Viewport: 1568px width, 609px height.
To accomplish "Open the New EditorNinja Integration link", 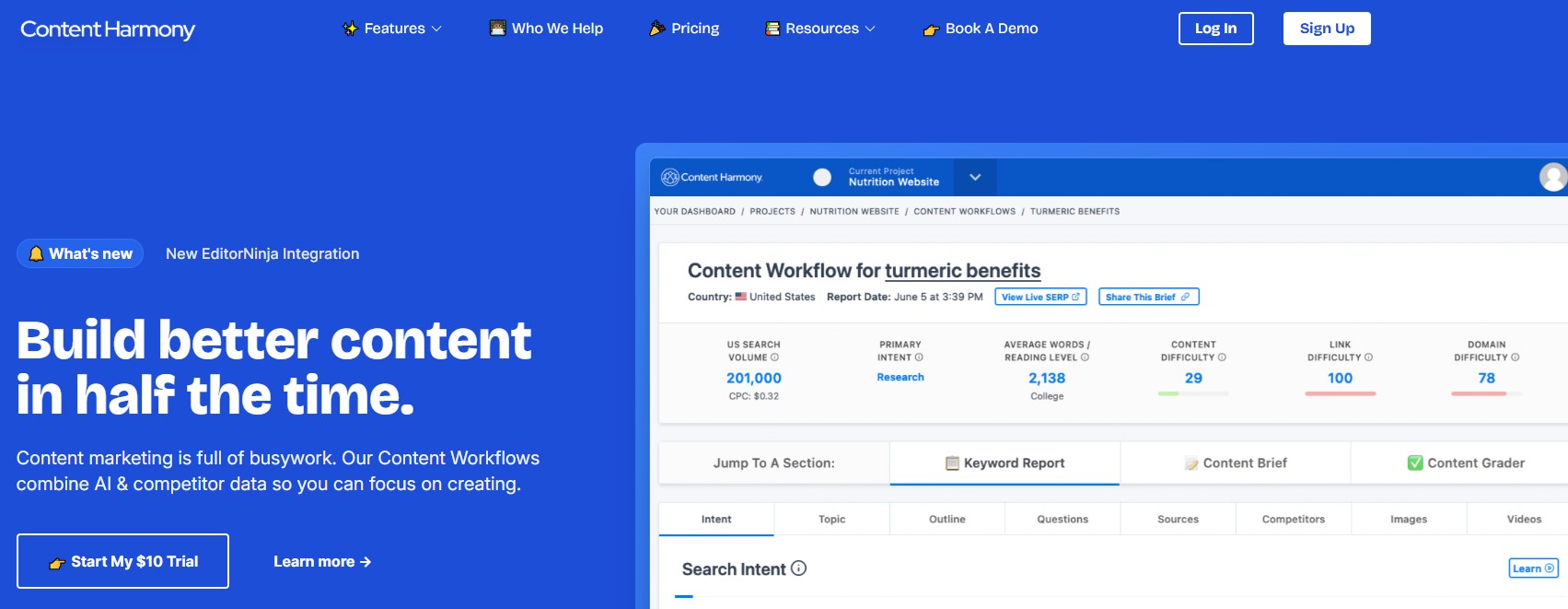I will tap(262, 253).
